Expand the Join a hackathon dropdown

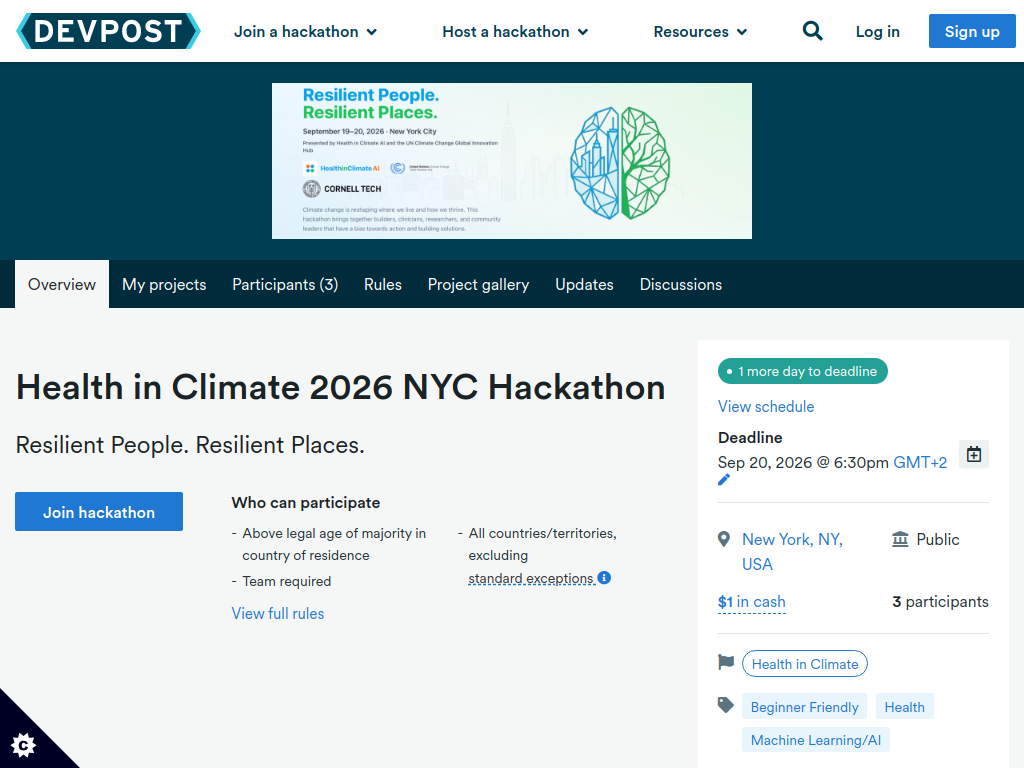tap(305, 31)
